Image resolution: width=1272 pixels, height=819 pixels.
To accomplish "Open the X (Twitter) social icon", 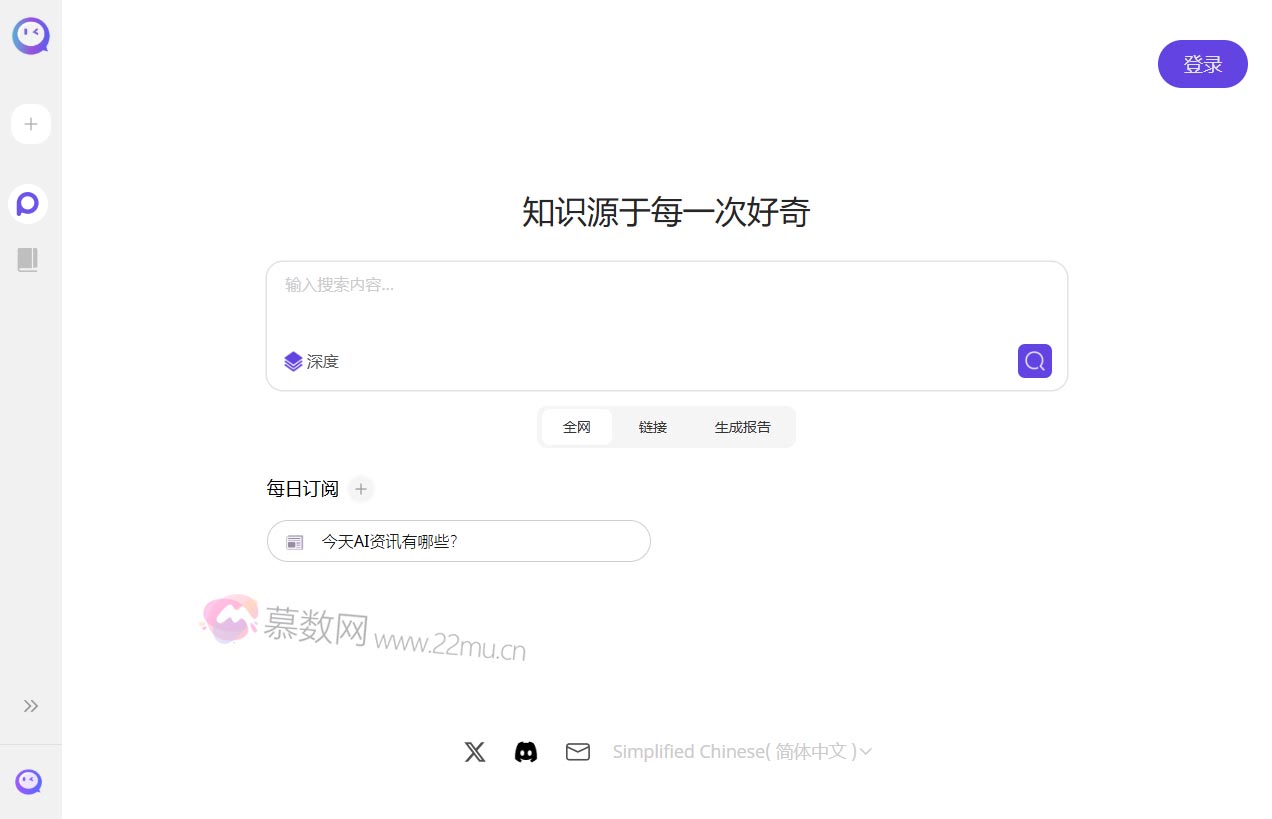I will (x=475, y=752).
